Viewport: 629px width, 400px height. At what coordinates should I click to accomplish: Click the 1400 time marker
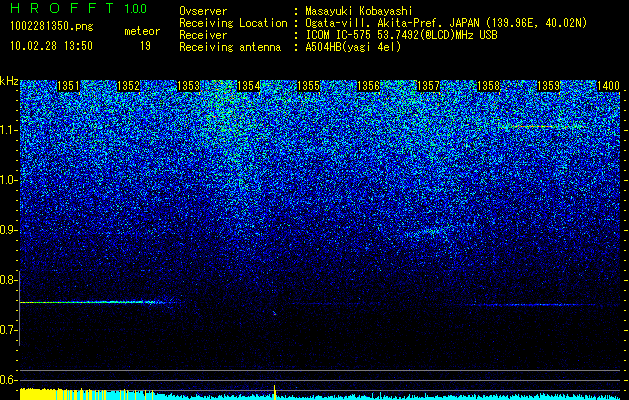(609, 86)
